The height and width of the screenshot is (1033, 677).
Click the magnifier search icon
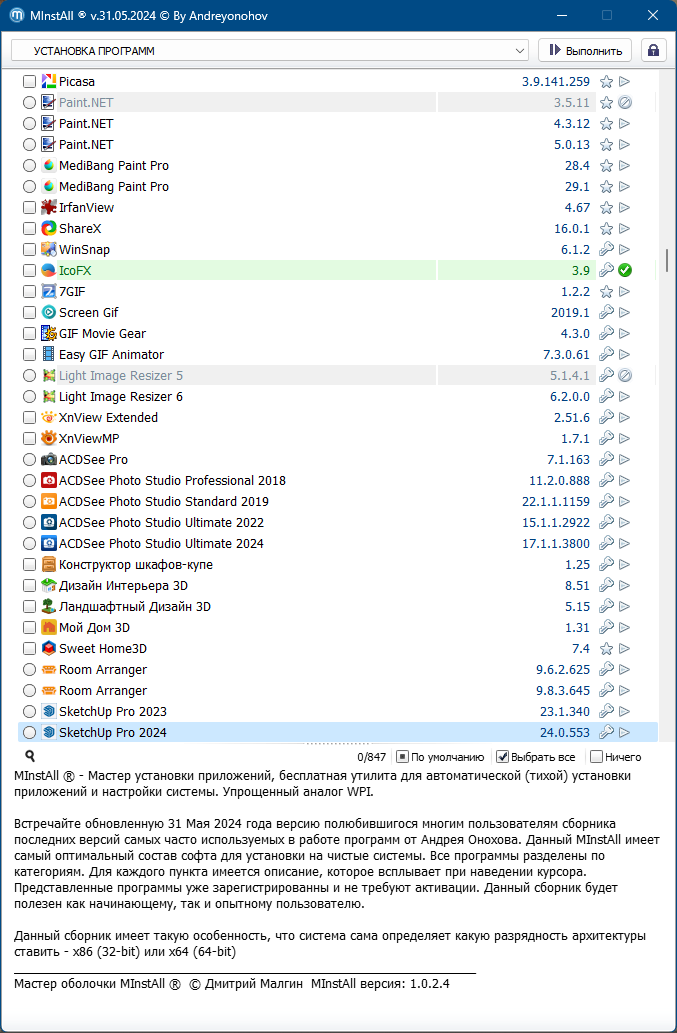(30, 756)
